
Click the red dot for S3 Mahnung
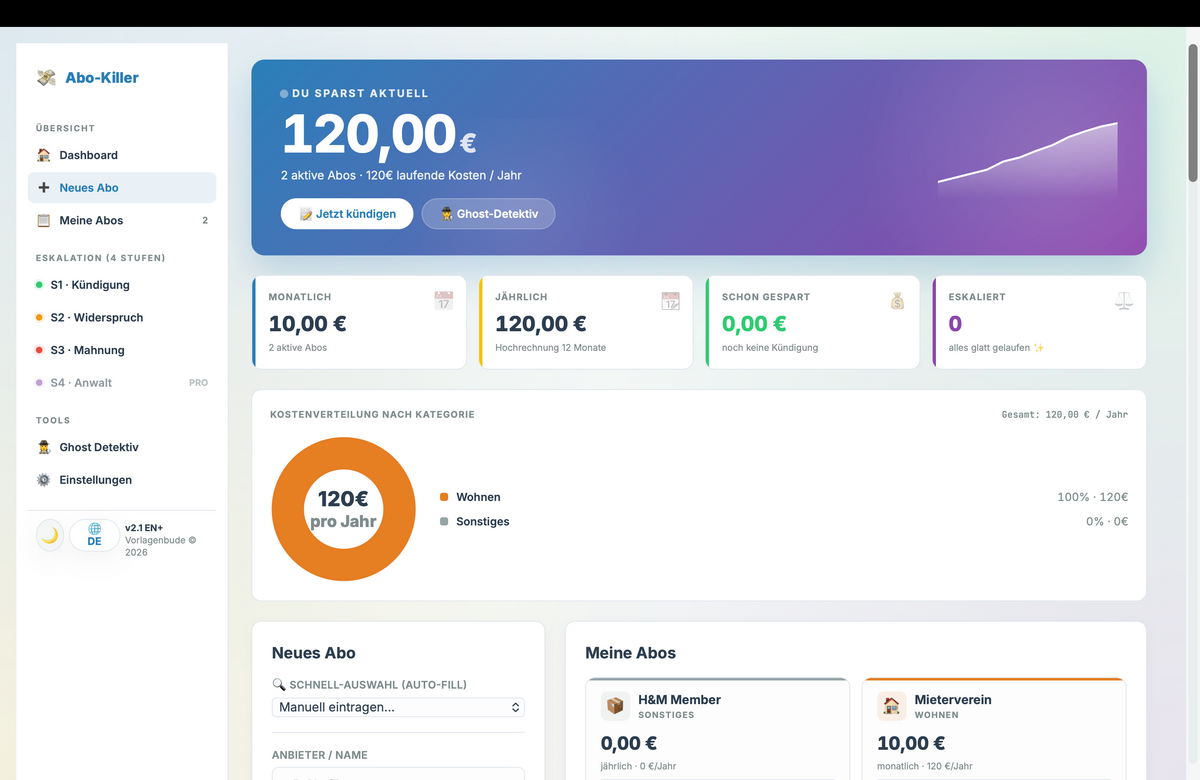click(39, 350)
